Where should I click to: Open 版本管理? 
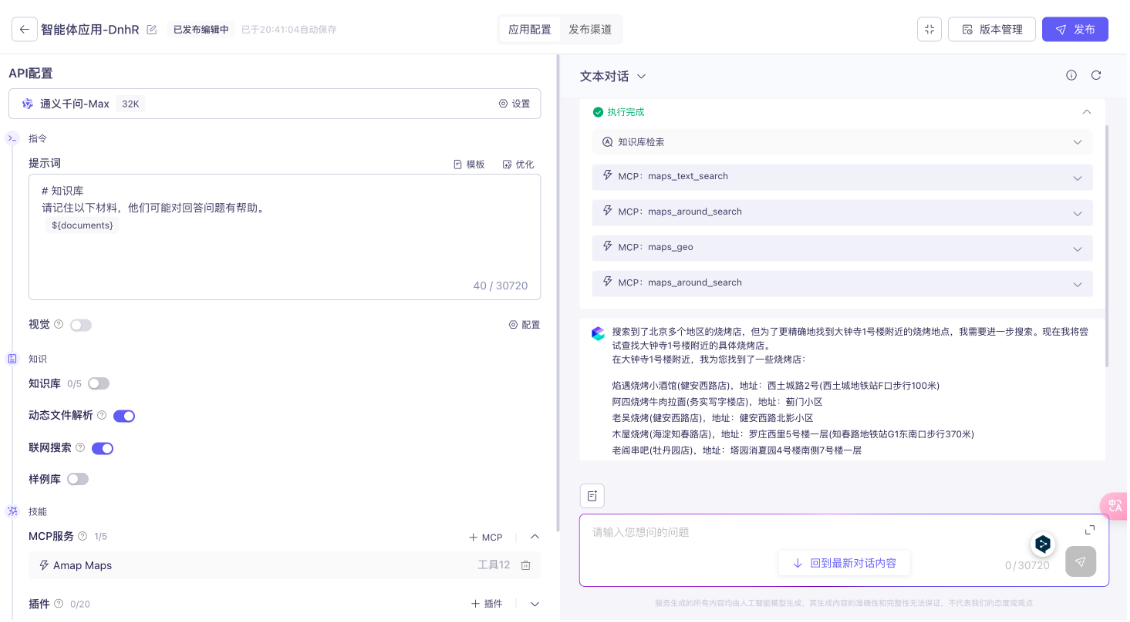click(992, 30)
